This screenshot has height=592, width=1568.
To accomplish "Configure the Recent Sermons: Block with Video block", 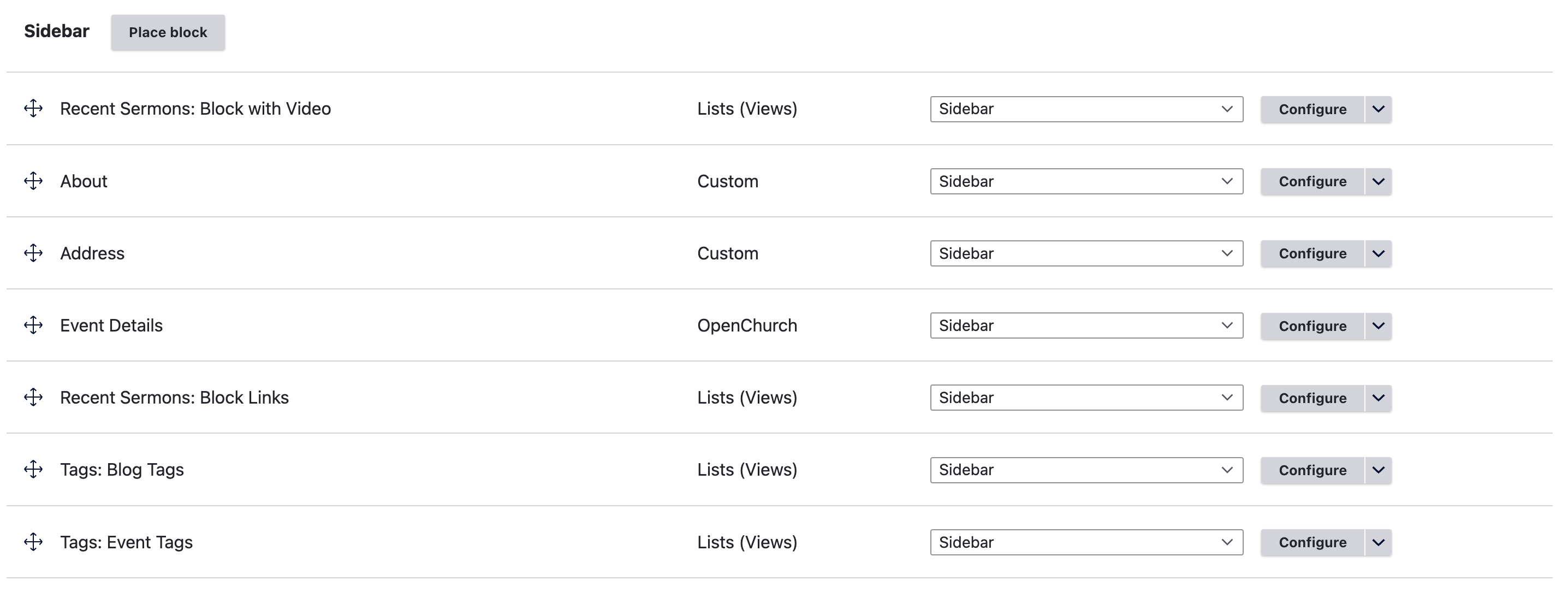I will click(1312, 110).
